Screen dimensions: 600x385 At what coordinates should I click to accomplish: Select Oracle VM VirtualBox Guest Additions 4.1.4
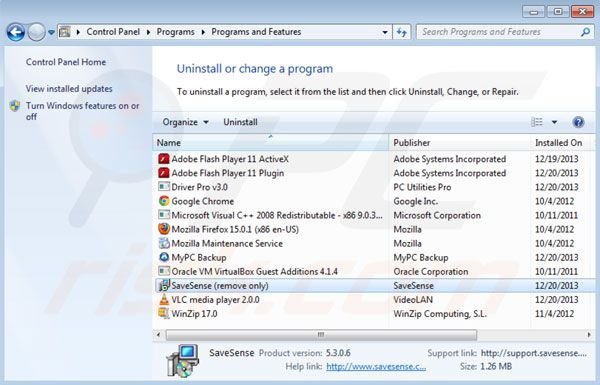[x=254, y=272]
